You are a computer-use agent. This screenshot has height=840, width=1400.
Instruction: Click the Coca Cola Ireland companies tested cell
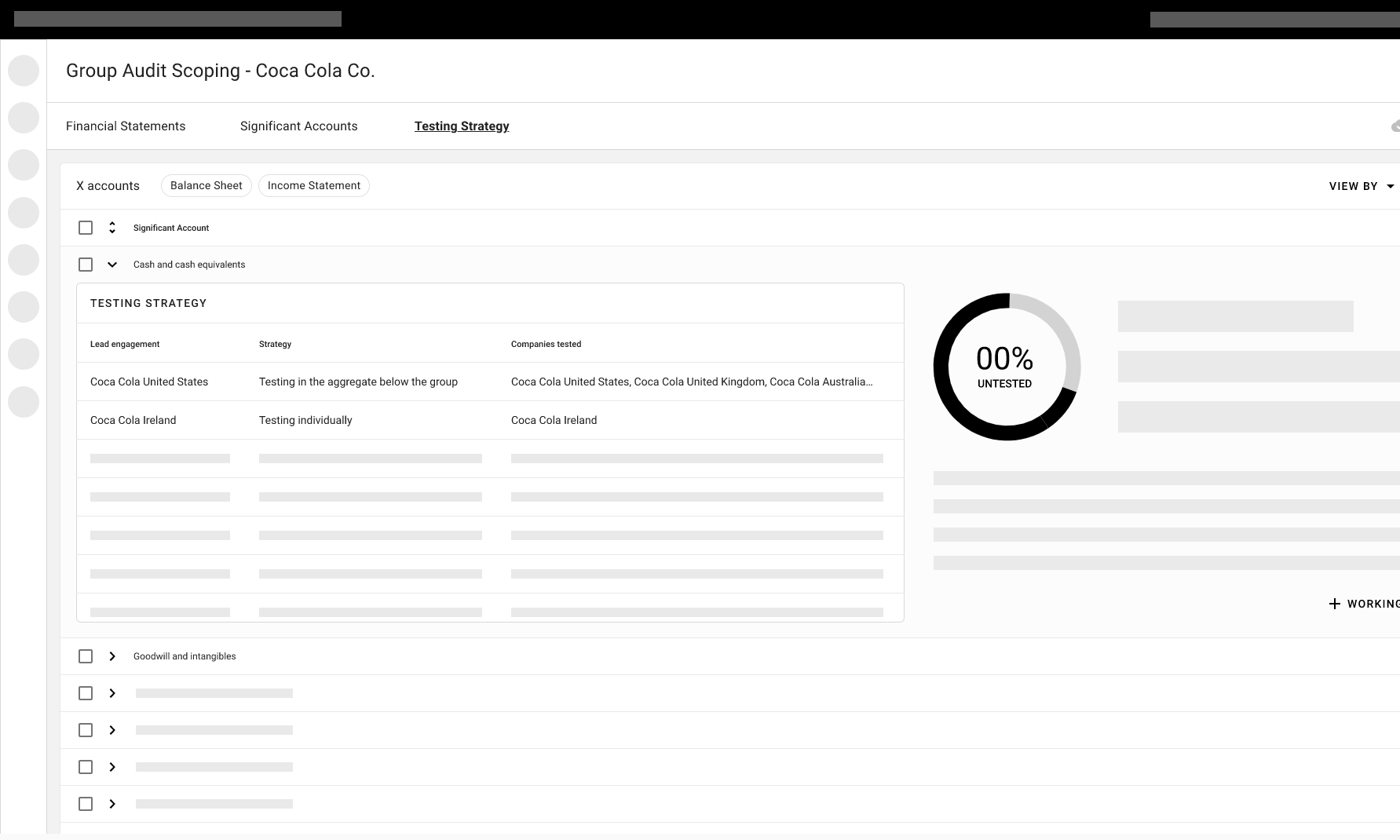click(554, 420)
